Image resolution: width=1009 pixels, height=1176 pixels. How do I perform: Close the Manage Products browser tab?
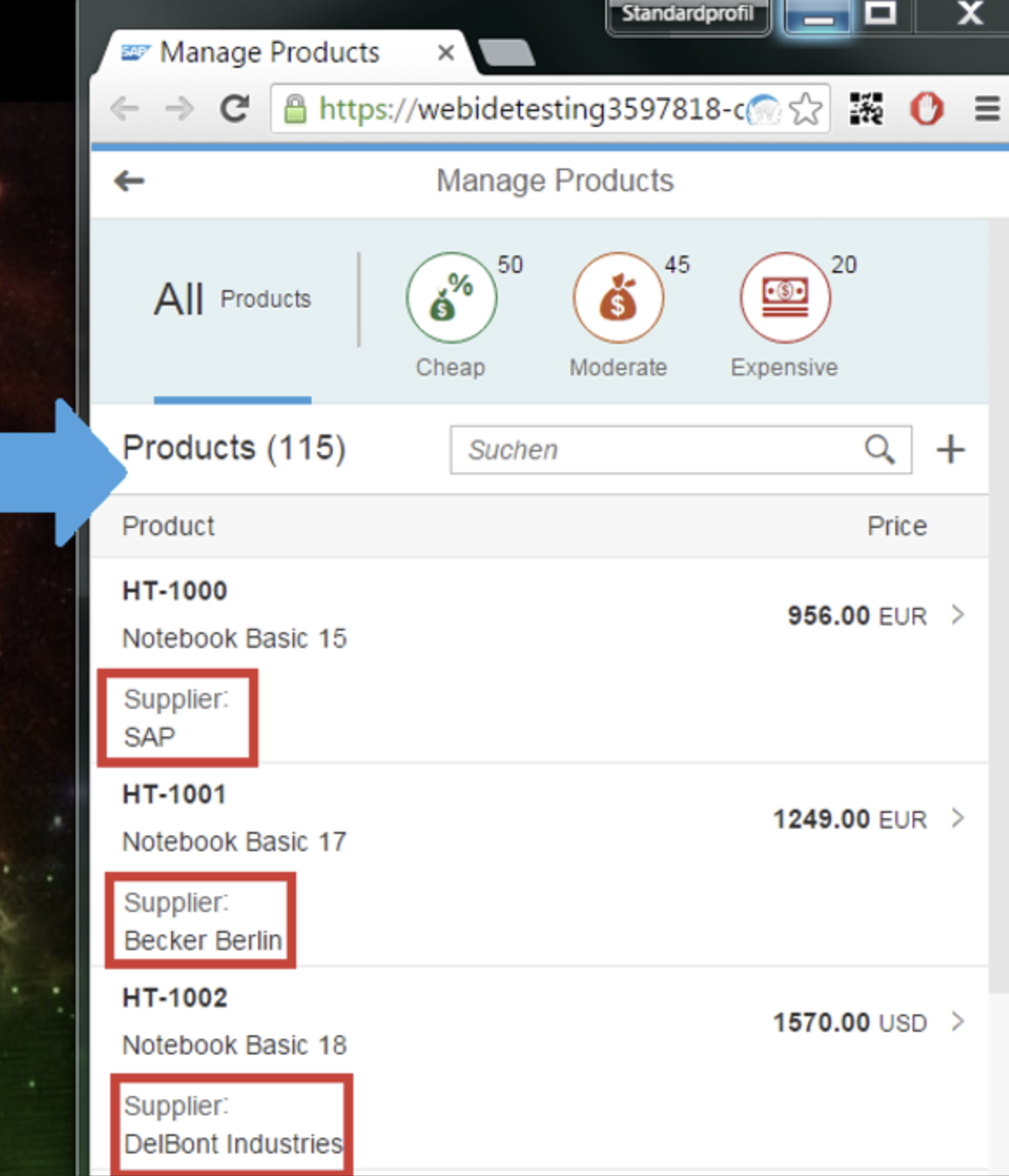click(x=446, y=53)
